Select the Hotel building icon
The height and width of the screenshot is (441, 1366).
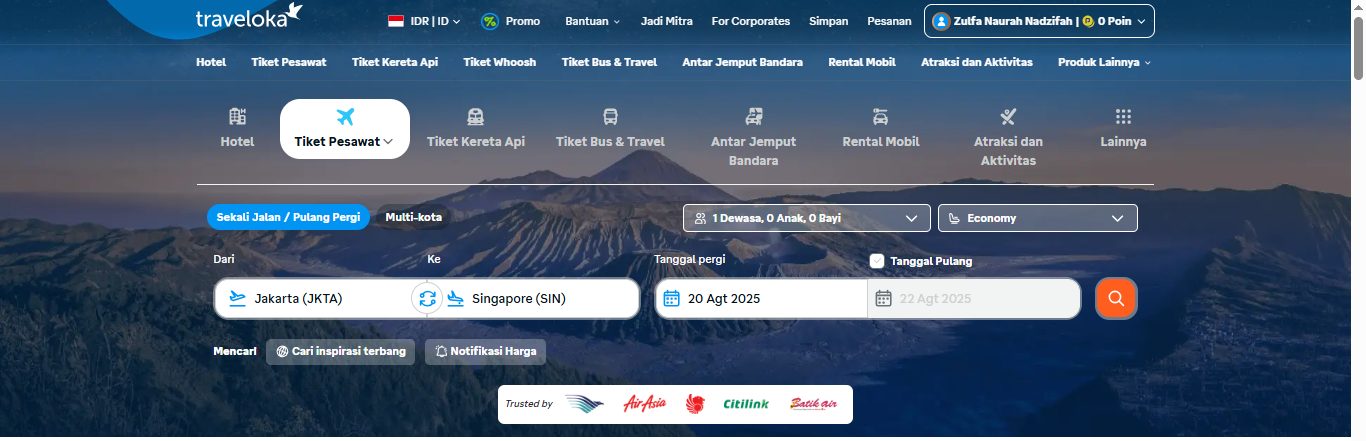pos(237,116)
